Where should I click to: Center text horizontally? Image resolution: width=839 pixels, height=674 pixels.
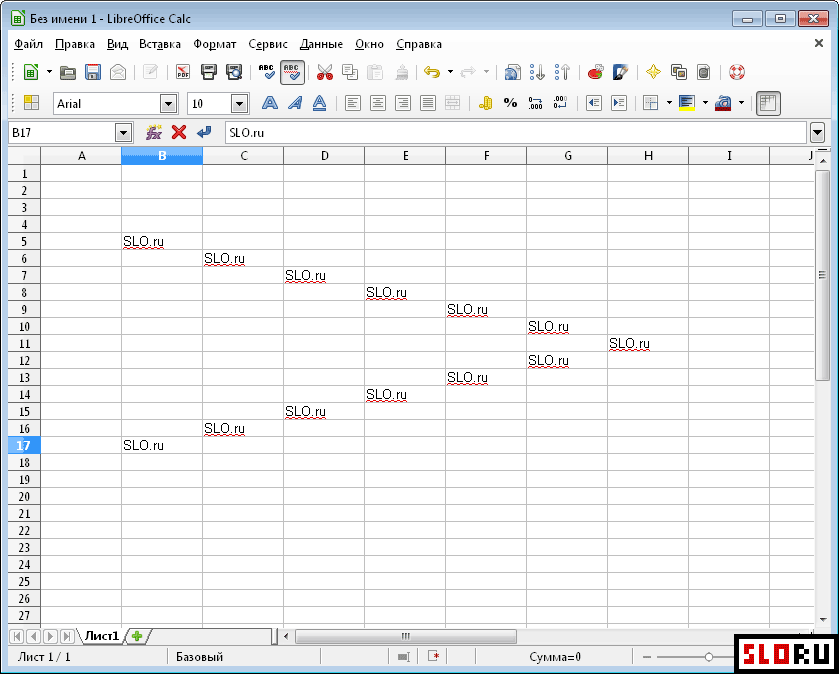[x=378, y=103]
